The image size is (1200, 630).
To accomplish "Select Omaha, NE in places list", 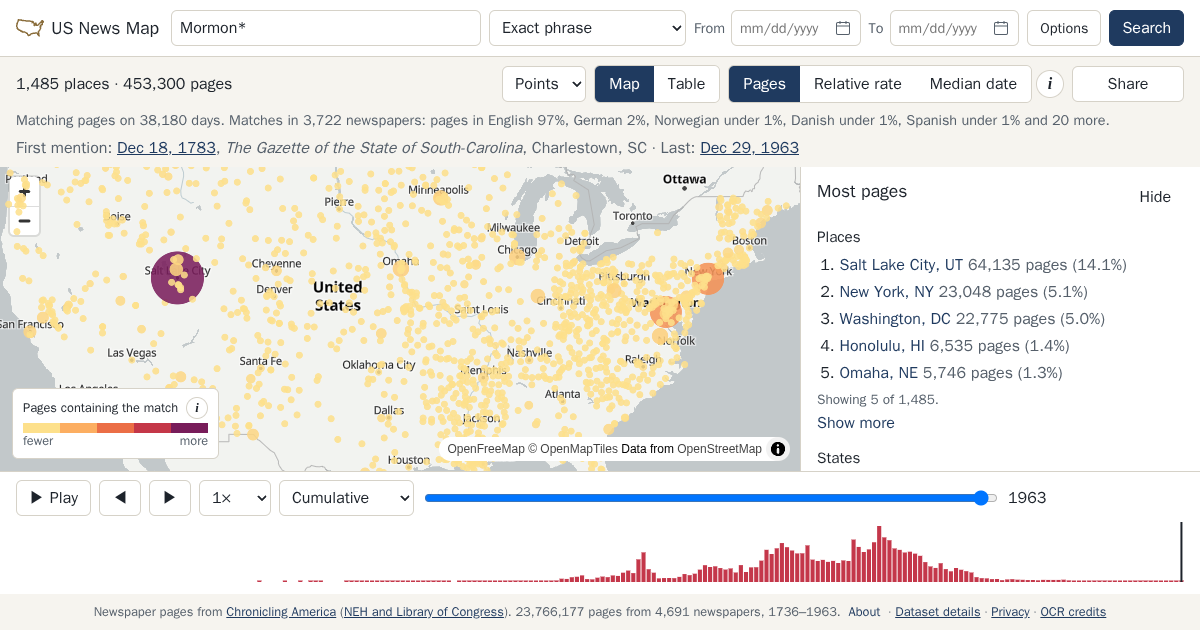I will pos(878,373).
